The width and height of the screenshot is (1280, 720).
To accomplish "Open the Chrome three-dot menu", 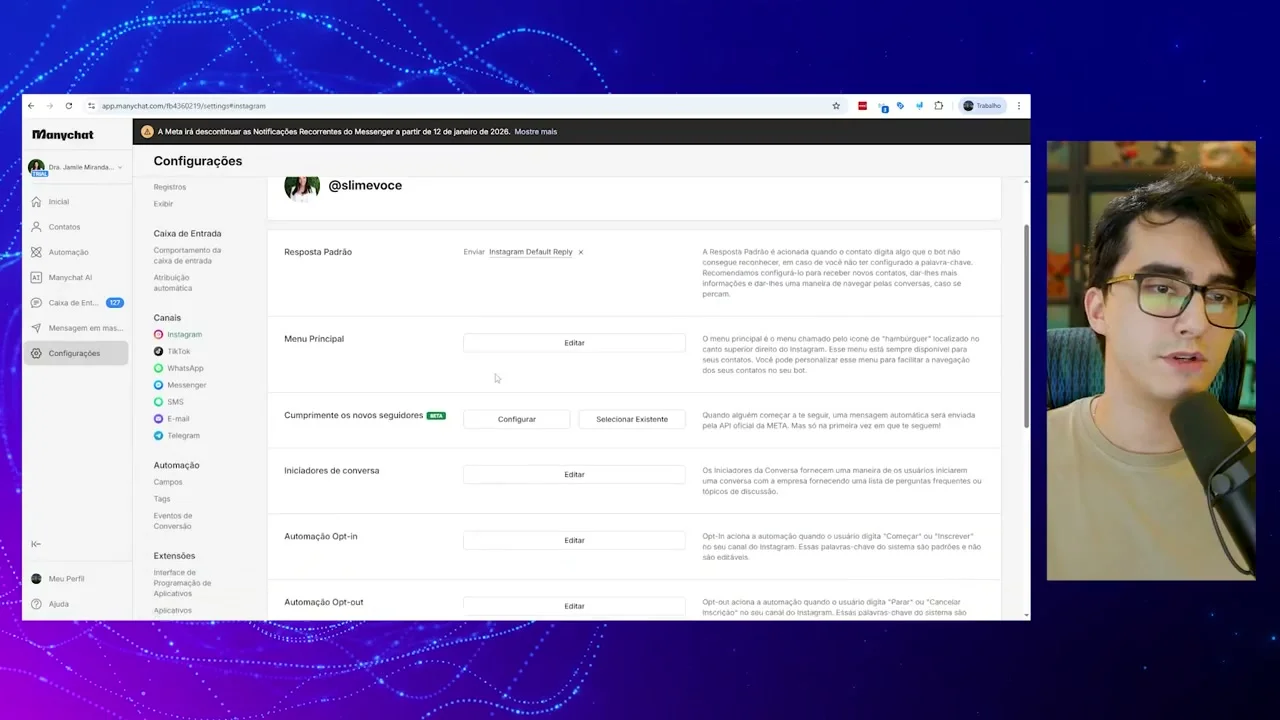I will pyautogui.click(x=1018, y=106).
